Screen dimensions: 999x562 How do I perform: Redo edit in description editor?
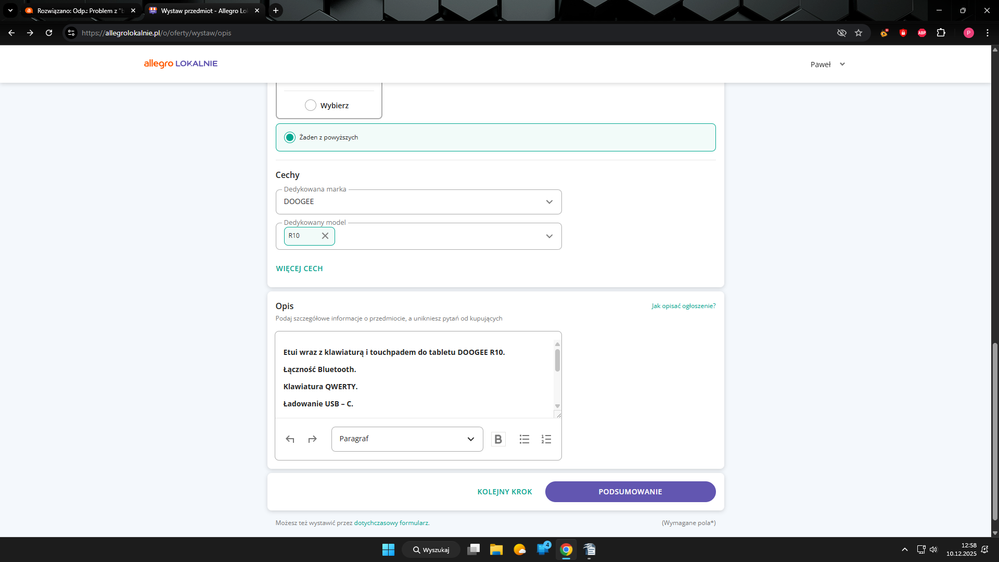pos(312,439)
